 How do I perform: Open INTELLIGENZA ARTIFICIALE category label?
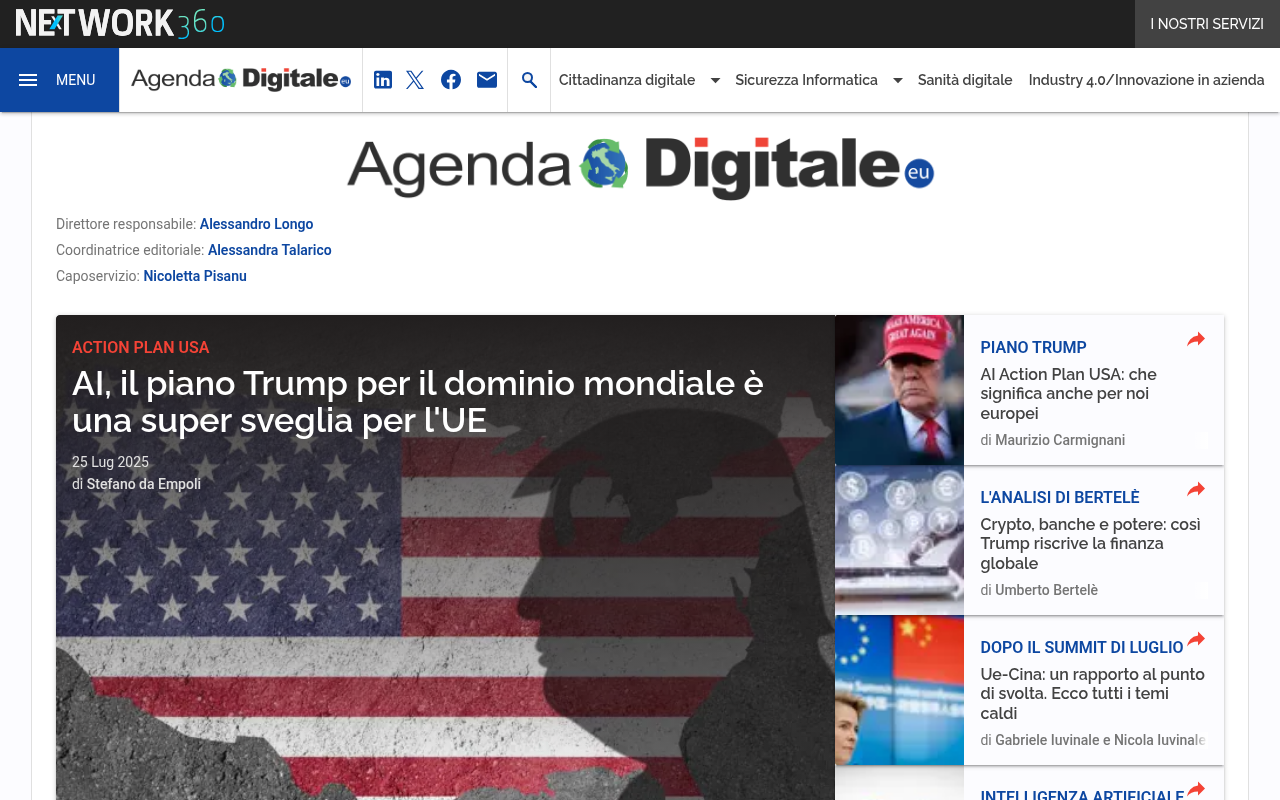point(1082,796)
